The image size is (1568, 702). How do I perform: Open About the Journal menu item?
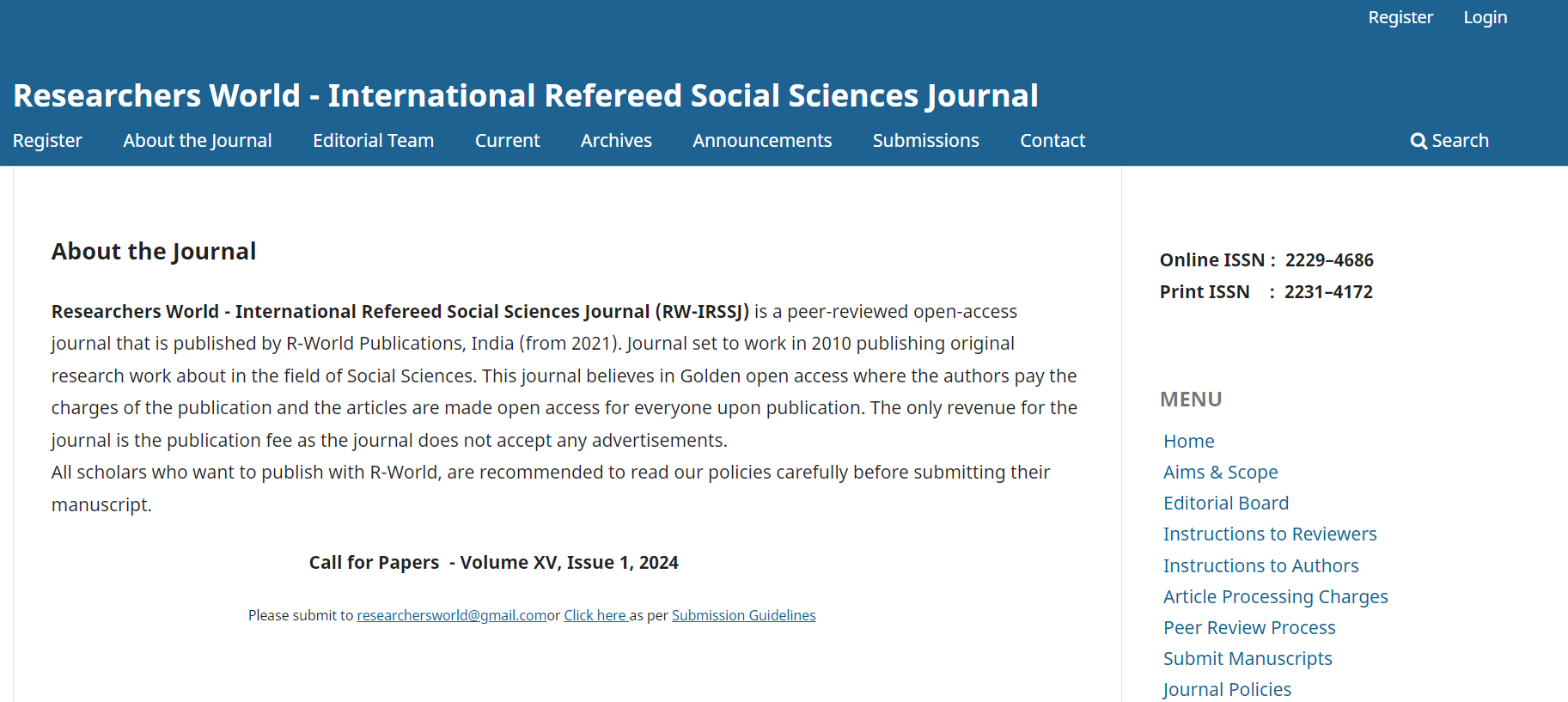tap(197, 141)
